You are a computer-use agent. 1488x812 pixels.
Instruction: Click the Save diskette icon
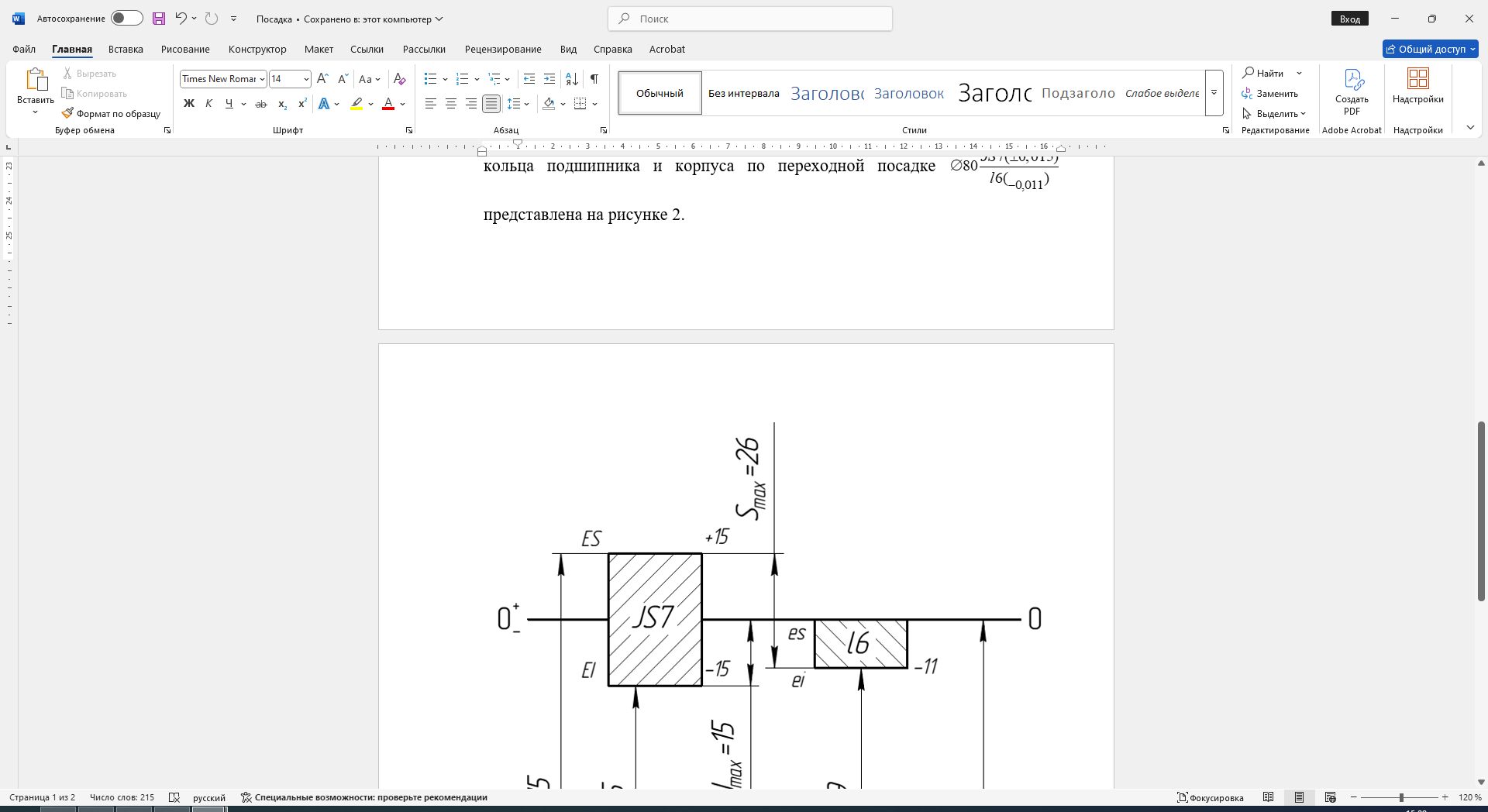pyautogui.click(x=159, y=19)
